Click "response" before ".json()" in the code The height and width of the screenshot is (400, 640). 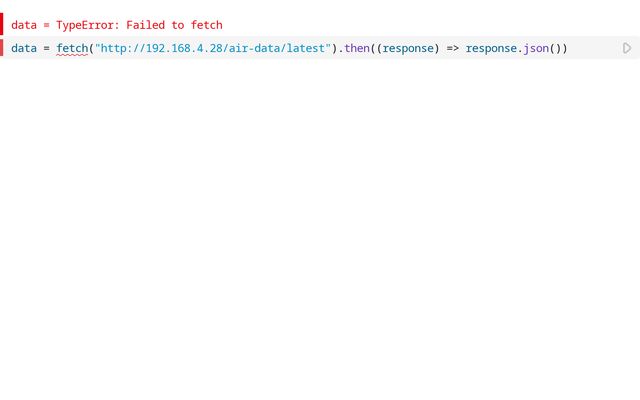click(491, 49)
